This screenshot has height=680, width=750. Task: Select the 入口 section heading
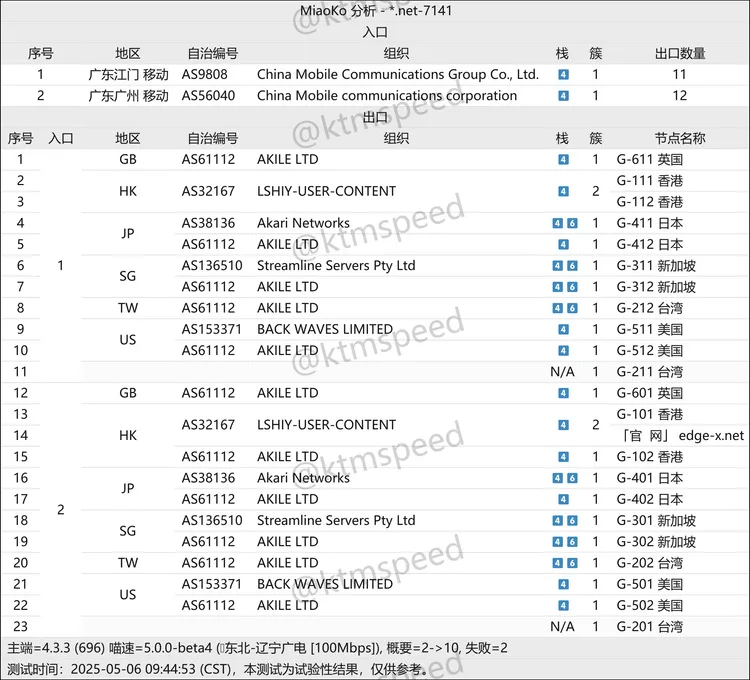click(x=375, y=32)
